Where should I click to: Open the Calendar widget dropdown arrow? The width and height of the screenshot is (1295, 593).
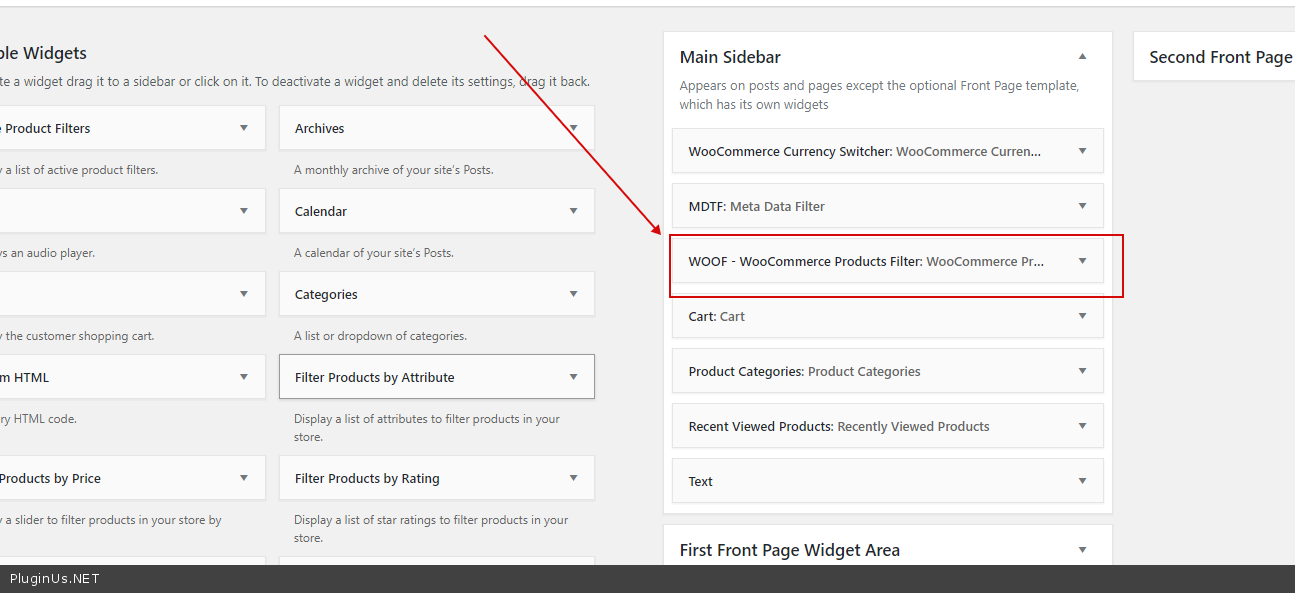click(574, 211)
